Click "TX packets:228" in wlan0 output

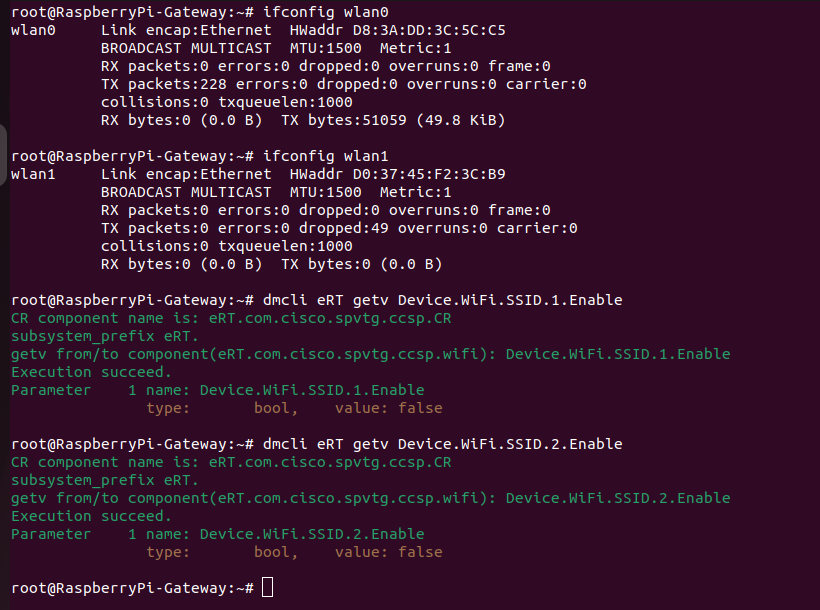(x=150, y=84)
